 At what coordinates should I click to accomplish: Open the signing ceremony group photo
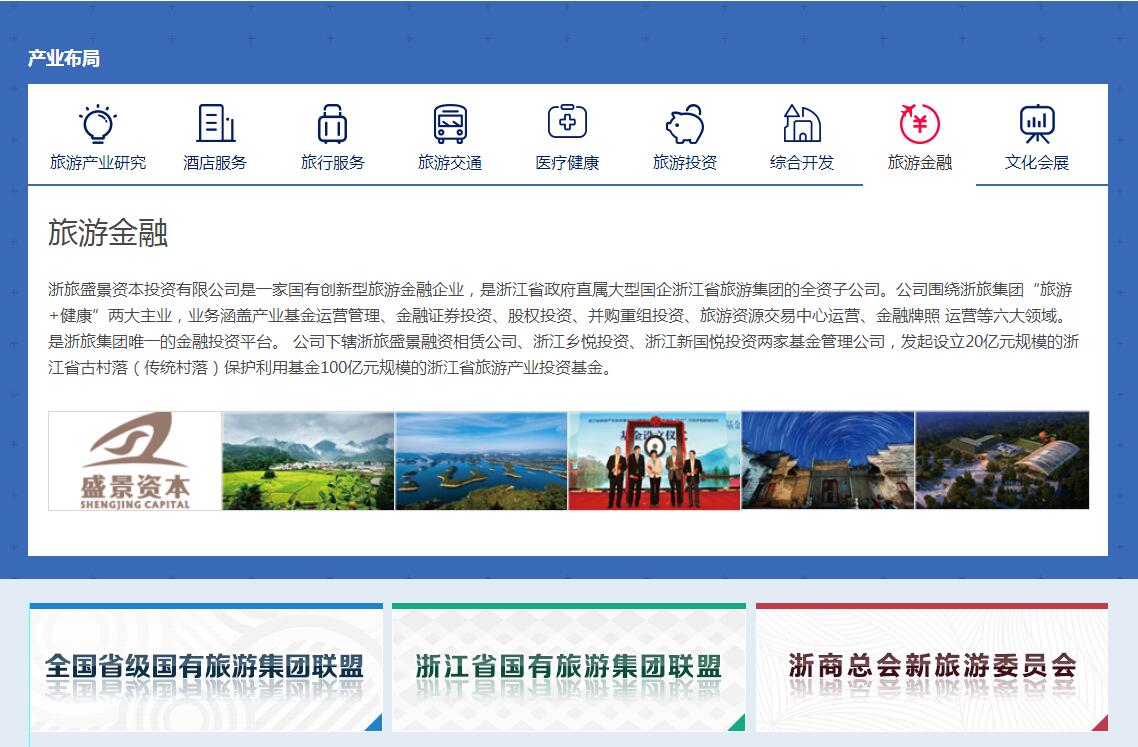[x=654, y=461]
